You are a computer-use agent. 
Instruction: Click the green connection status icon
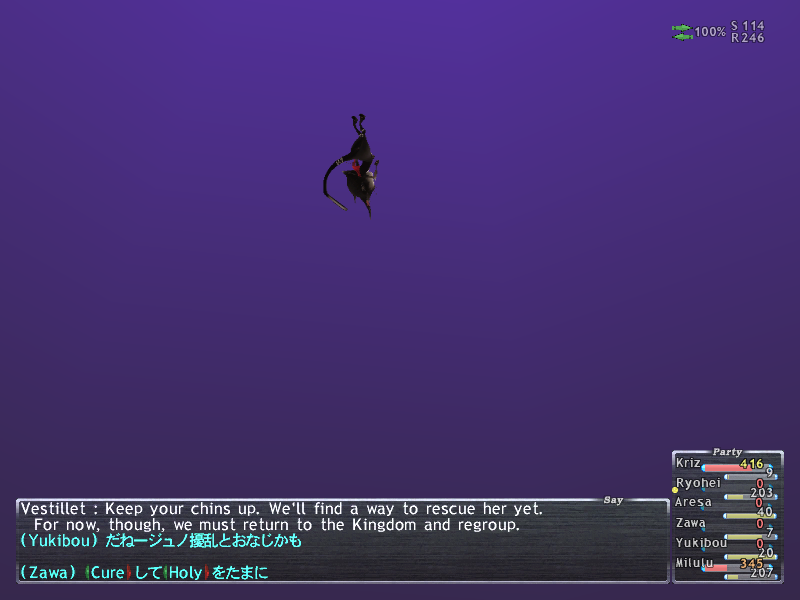[x=682, y=32]
